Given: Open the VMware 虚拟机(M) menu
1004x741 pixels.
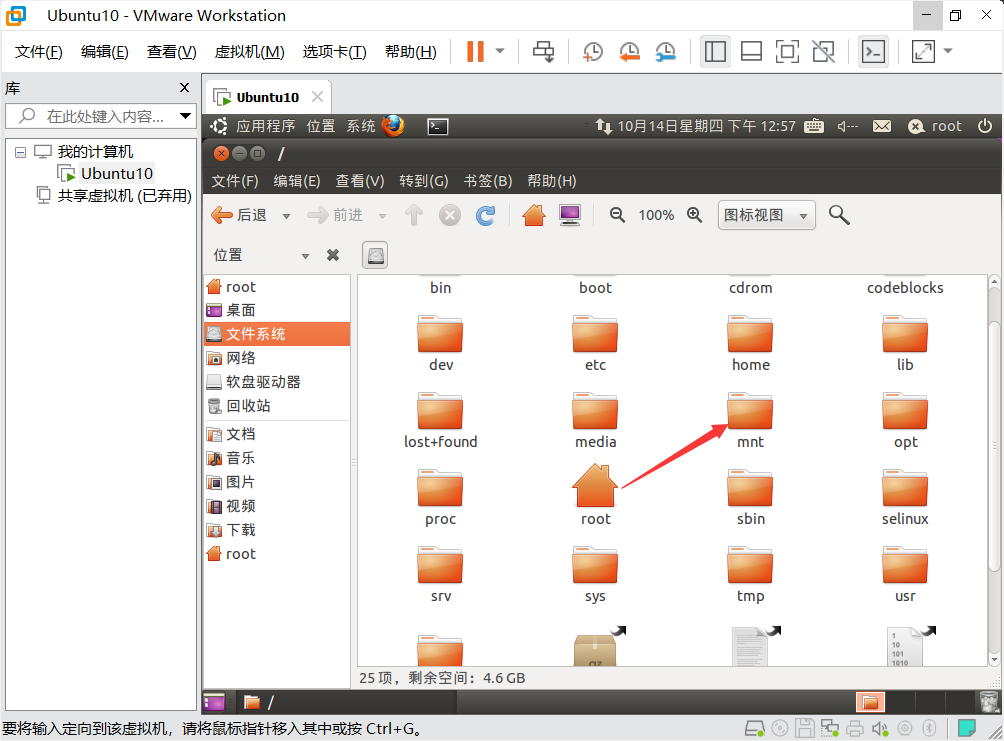Looking at the screenshot, I should click(249, 52).
